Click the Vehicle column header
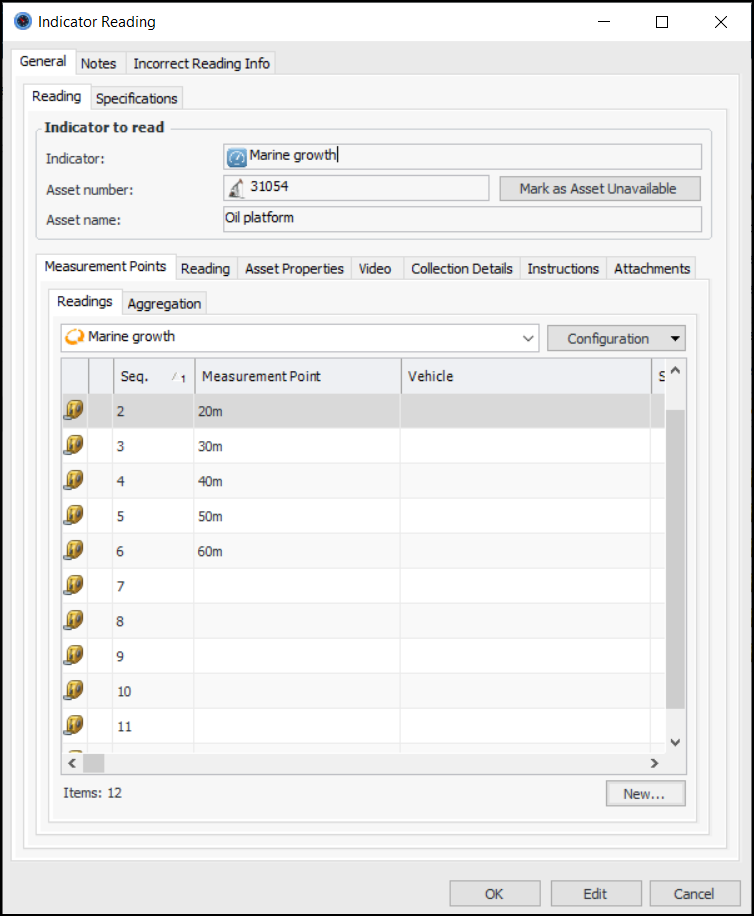 point(526,376)
